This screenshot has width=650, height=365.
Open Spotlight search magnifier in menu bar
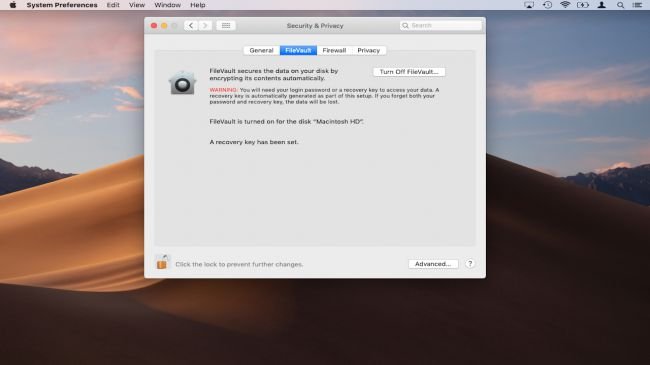coord(620,5)
